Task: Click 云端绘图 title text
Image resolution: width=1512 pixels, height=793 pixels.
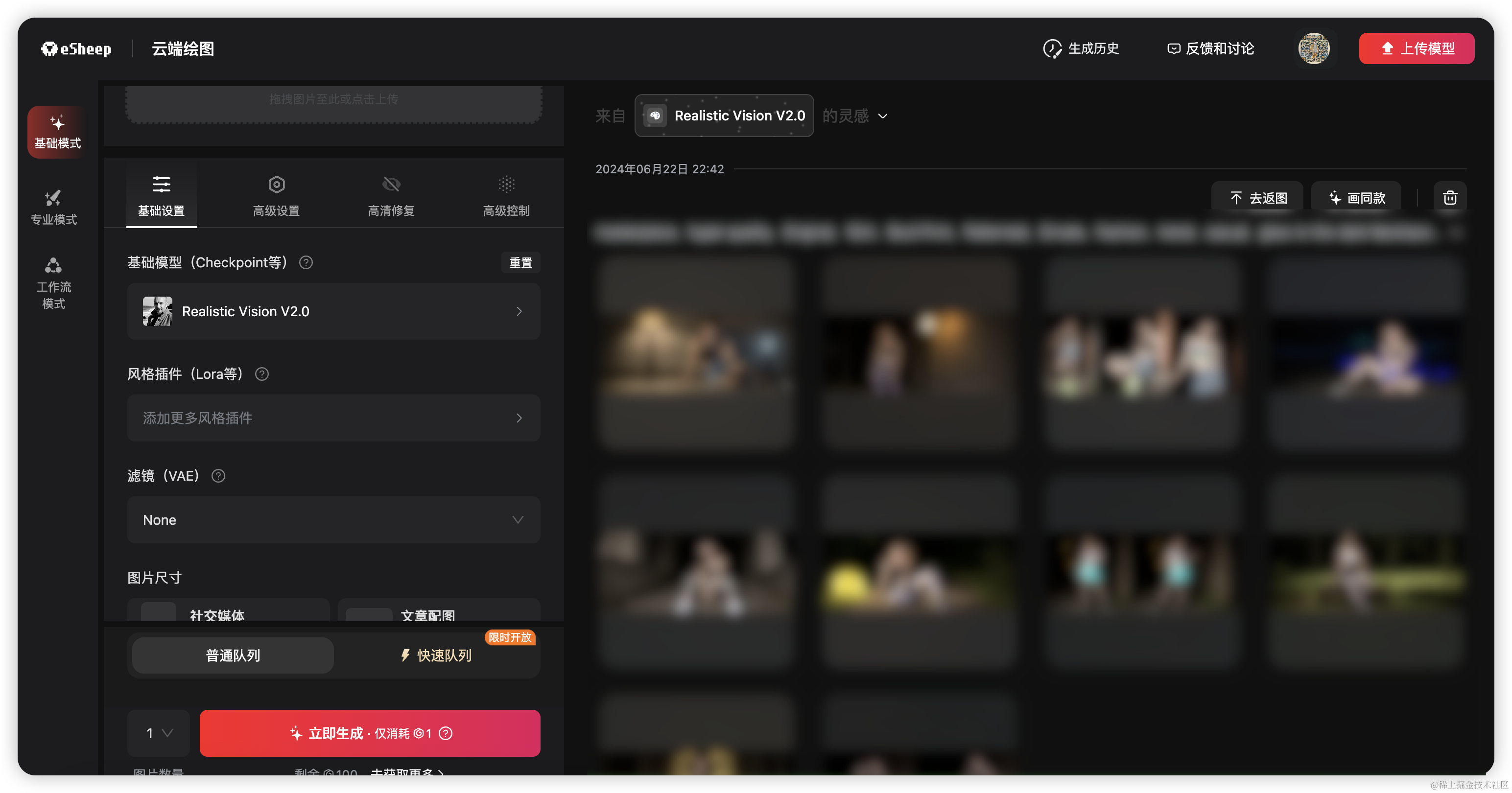Action: [183, 49]
